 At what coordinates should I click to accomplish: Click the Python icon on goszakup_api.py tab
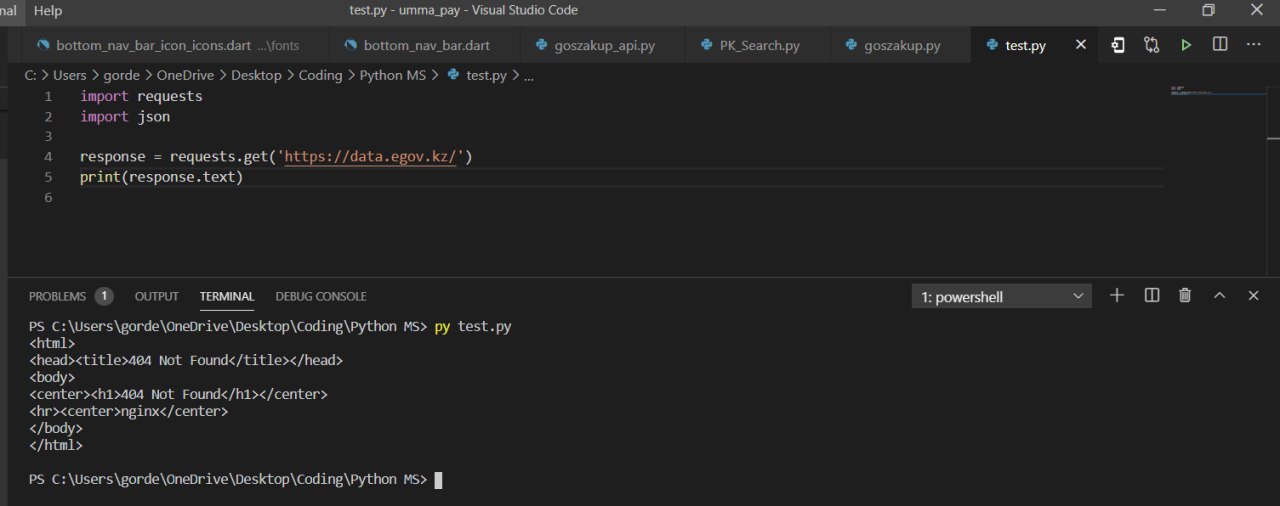[543, 45]
